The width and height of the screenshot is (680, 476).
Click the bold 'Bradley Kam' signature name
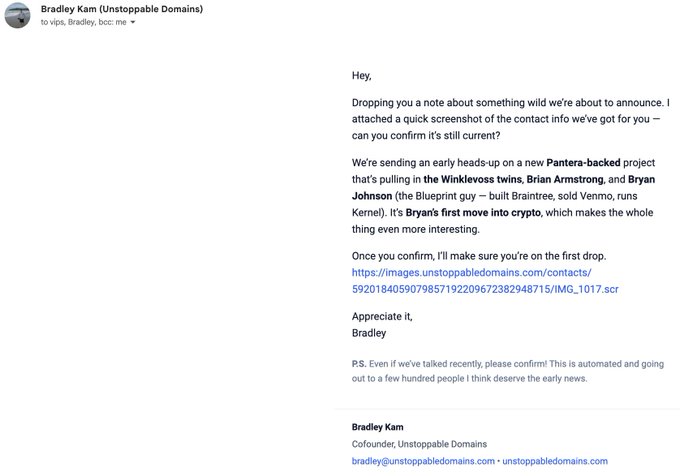pos(378,427)
